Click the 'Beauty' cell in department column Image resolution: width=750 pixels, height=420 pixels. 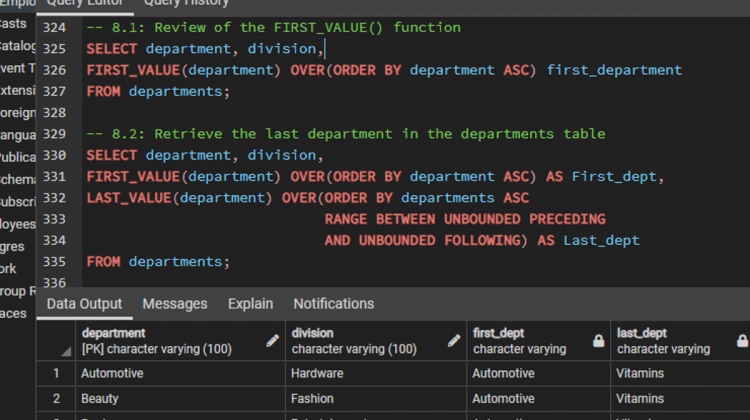pyautogui.click(x=180, y=398)
